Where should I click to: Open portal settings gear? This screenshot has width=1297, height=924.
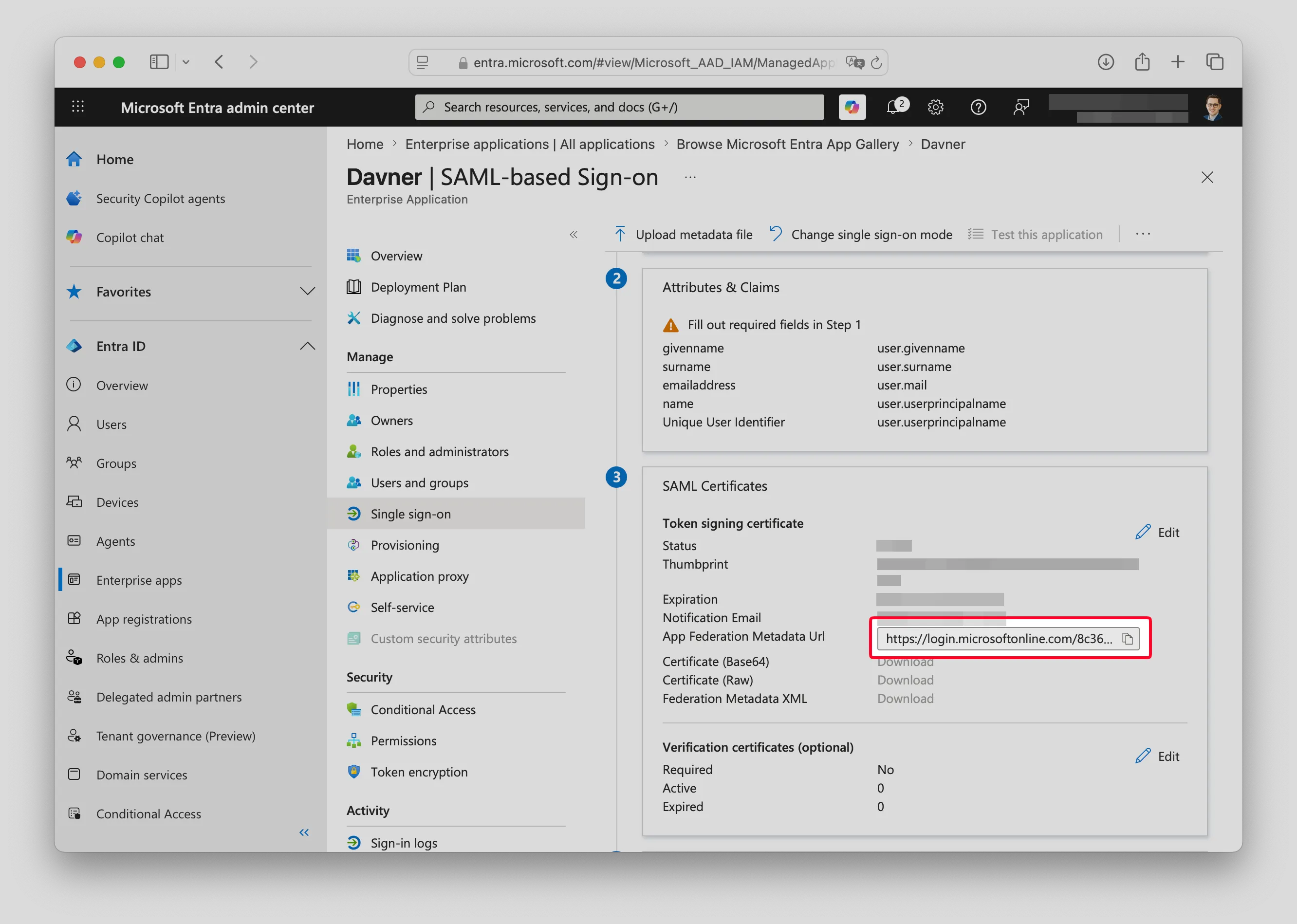(935, 107)
